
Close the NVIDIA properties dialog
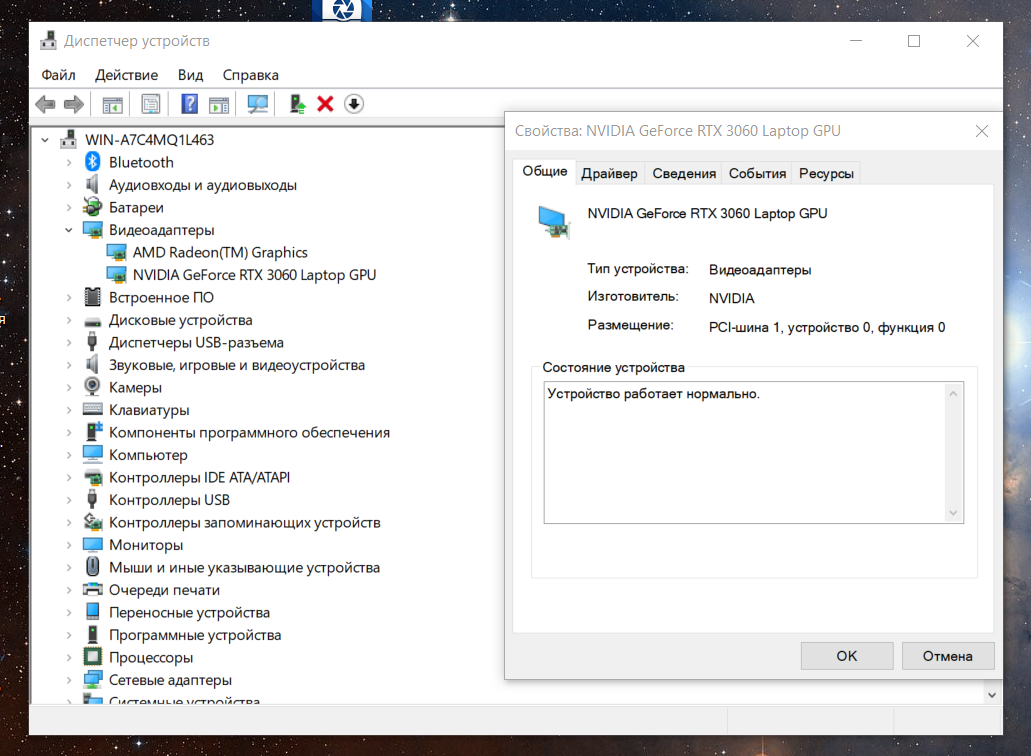click(982, 131)
